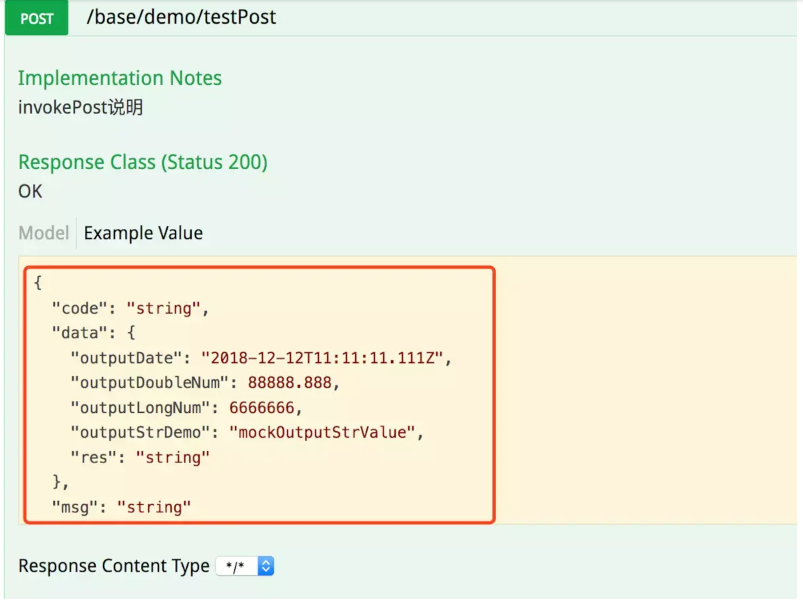Click the blue arrows on the content type selector
The height and width of the screenshot is (604, 803).
[x=265, y=566]
